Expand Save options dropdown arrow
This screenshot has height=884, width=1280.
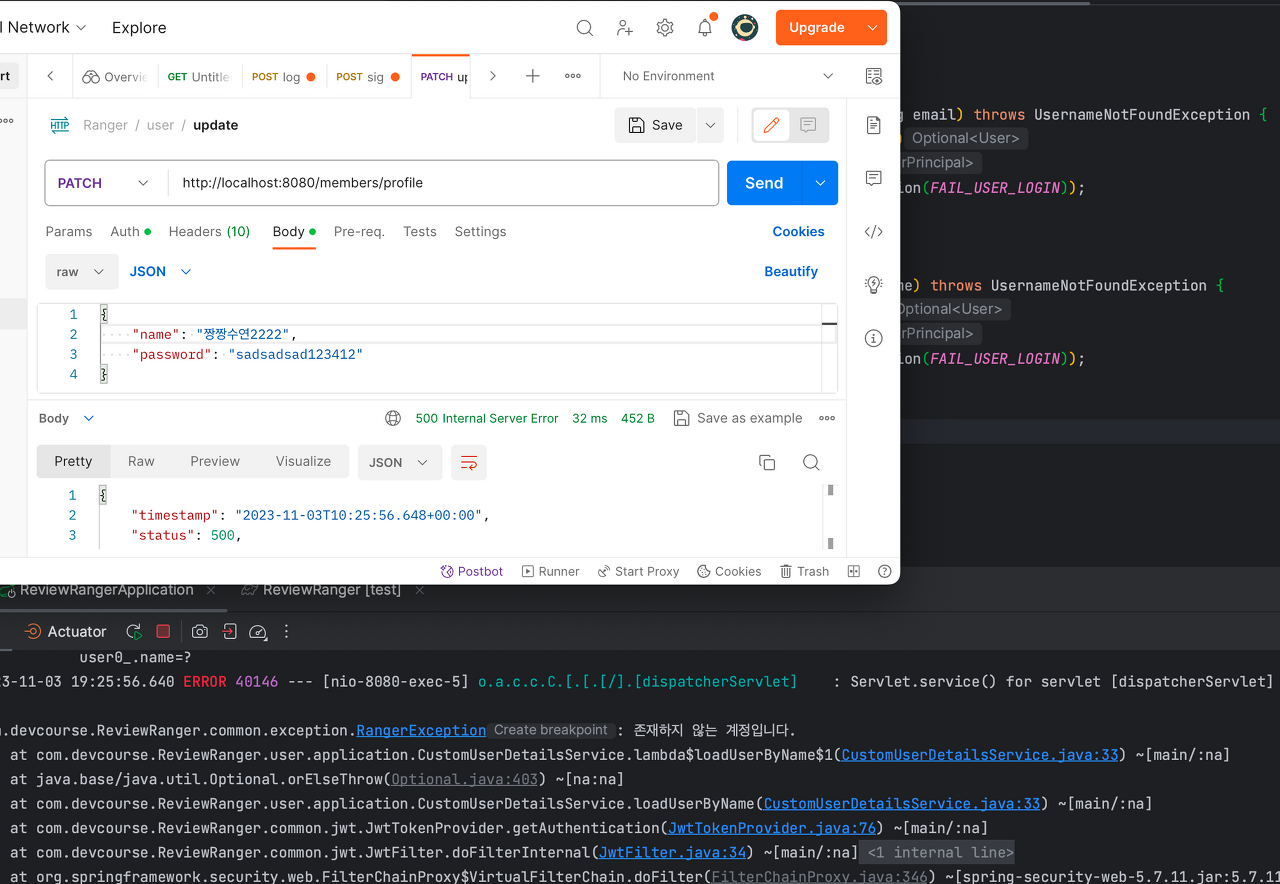coord(710,125)
